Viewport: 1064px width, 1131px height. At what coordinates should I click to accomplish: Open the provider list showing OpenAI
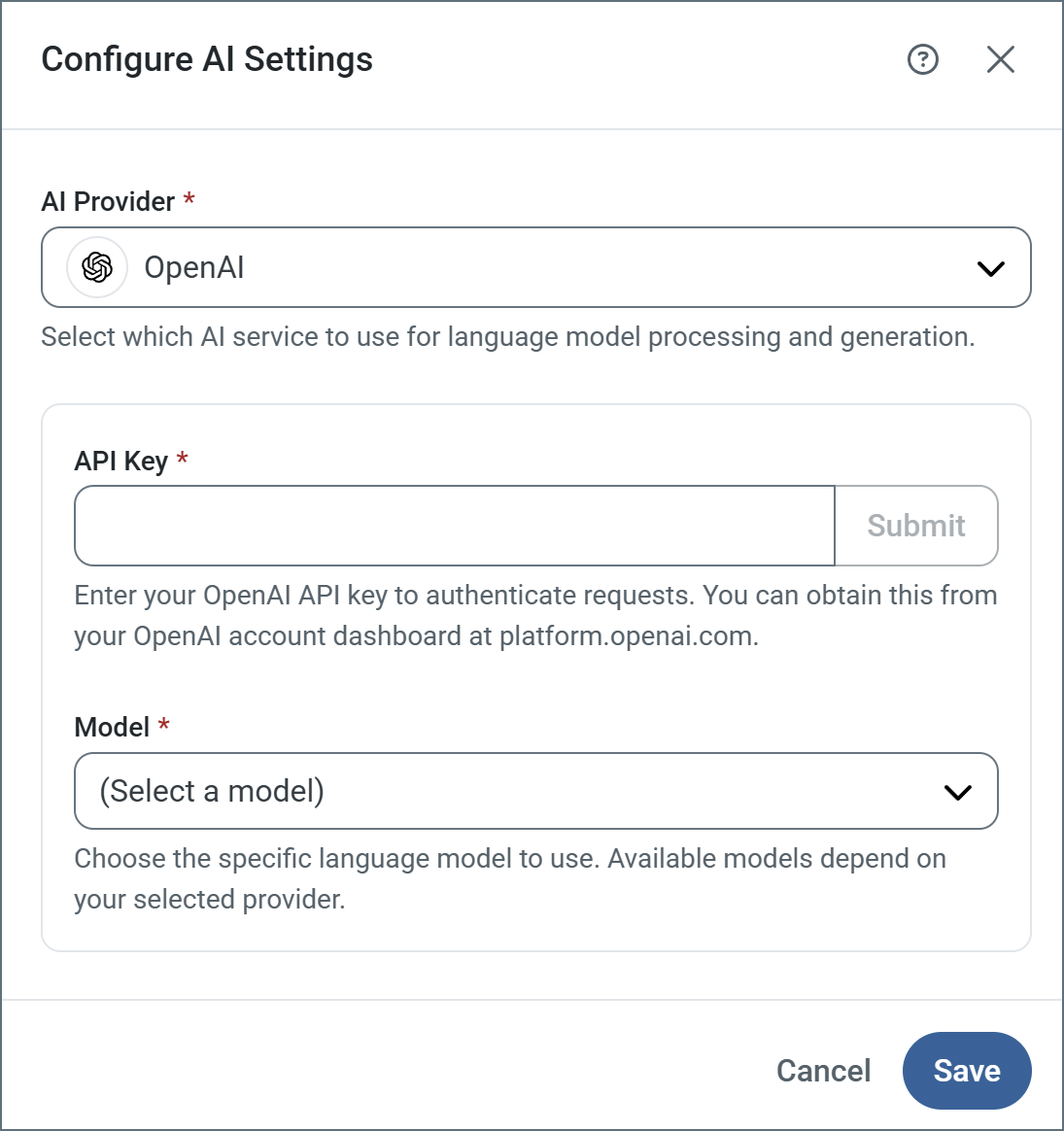coord(534,267)
